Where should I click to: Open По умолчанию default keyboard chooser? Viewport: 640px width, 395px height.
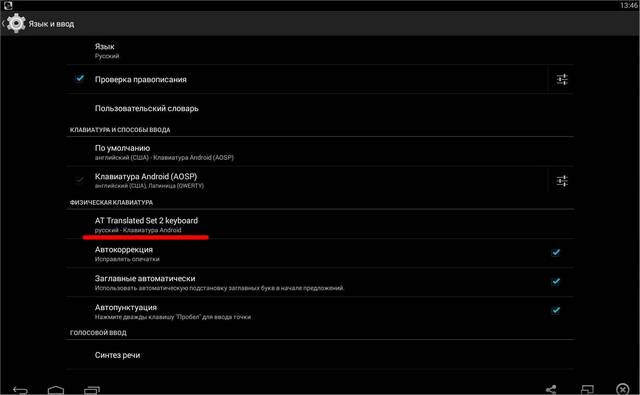pos(320,152)
